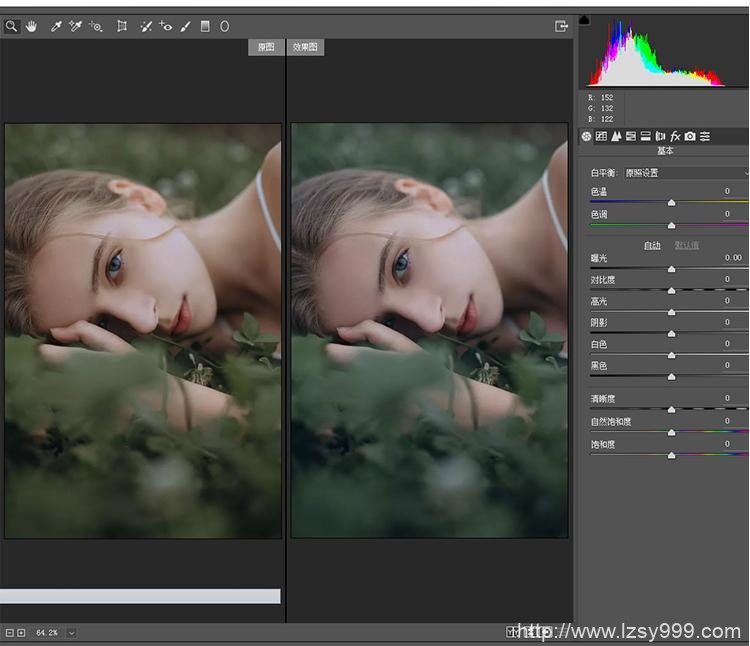Select the Radial Filter tool
This screenshot has height=646, width=750.
click(x=224, y=27)
